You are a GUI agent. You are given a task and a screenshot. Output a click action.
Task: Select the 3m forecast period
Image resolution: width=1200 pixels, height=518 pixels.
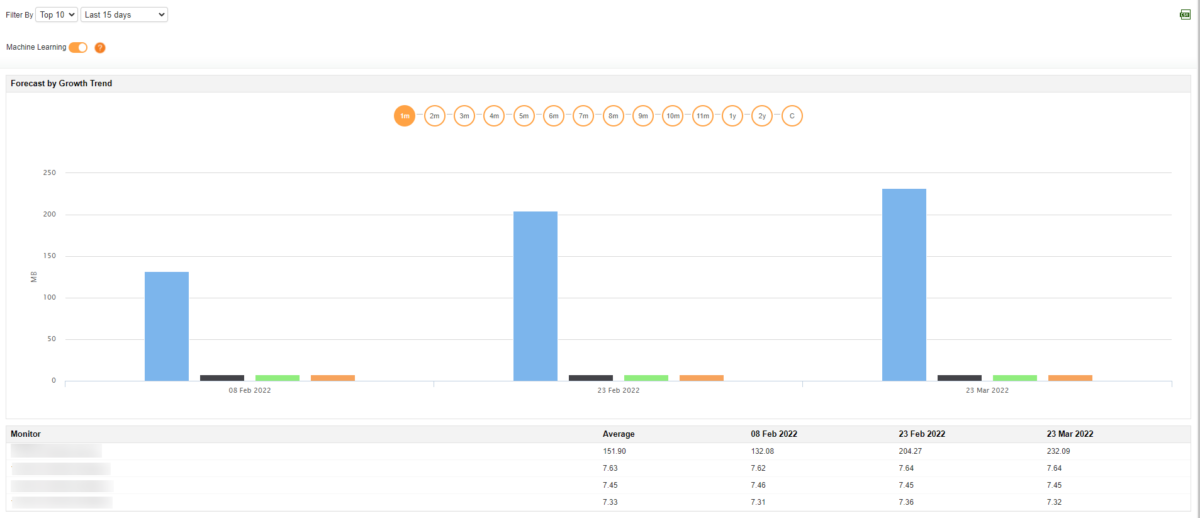(x=464, y=116)
